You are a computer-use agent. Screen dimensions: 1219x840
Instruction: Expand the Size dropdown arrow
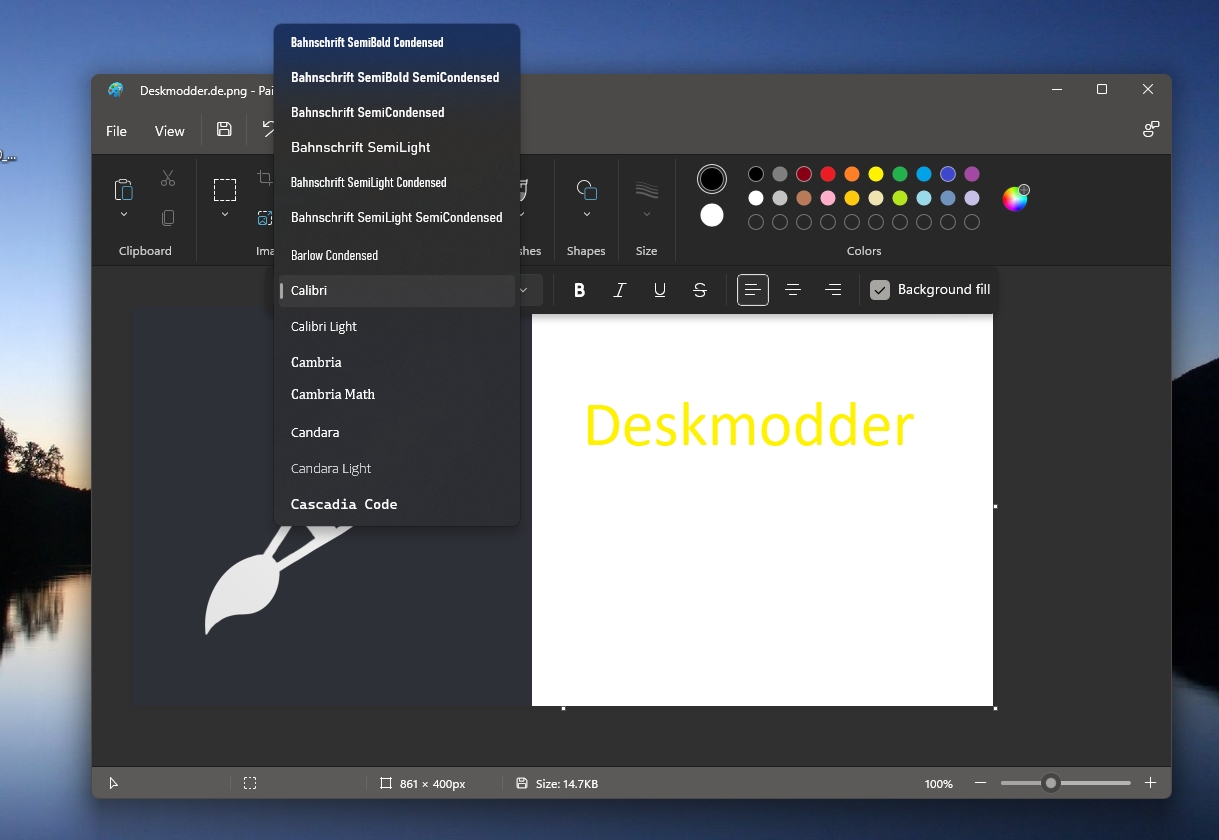[647, 214]
